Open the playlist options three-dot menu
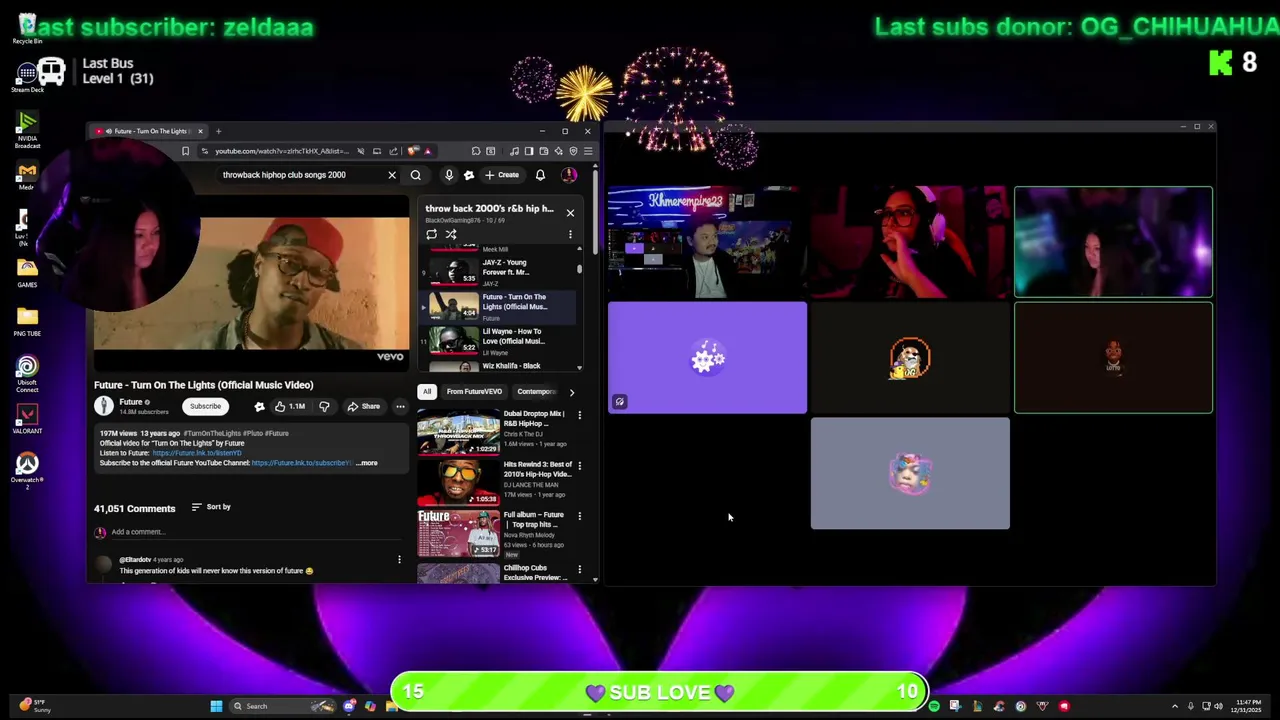This screenshot has width=1280, height=720. (570, 235)
